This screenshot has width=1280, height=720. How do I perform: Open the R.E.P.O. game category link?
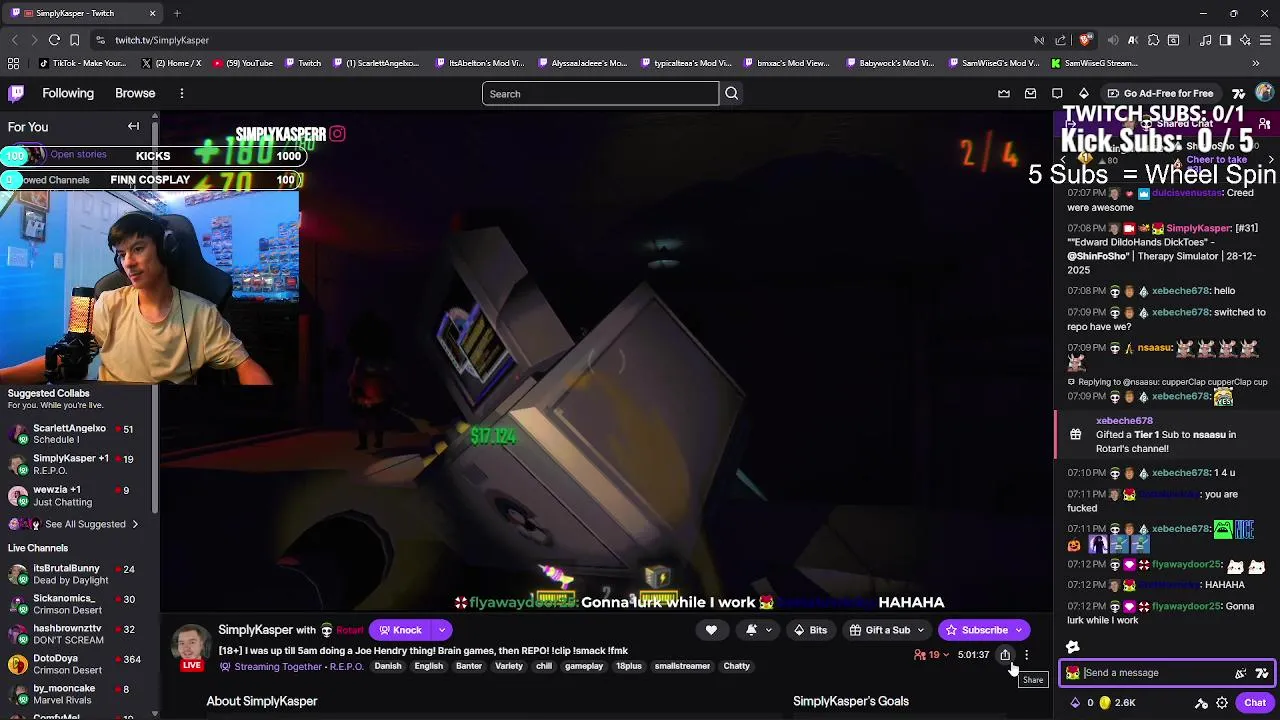tap(346, 667)
